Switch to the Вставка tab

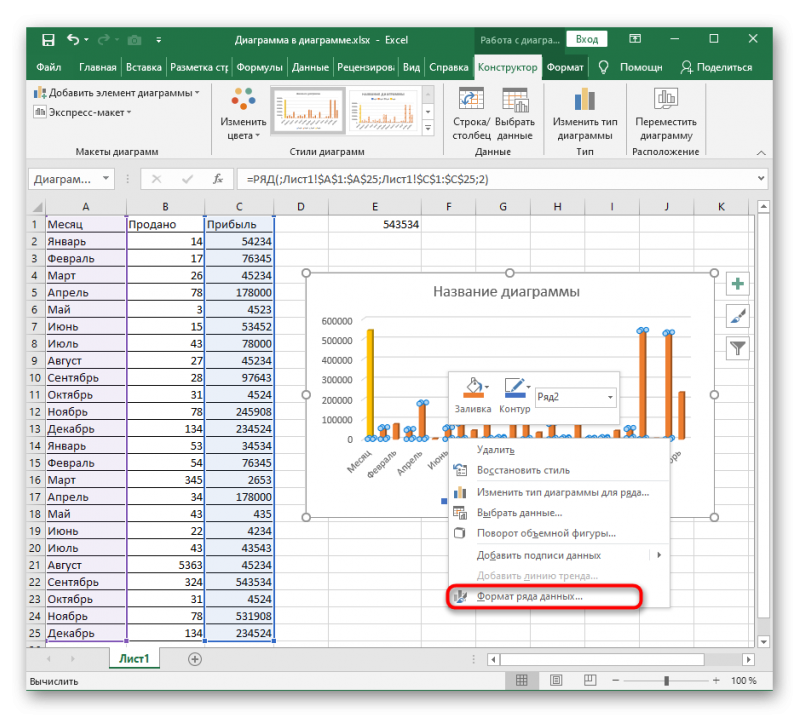pos(144,67)
